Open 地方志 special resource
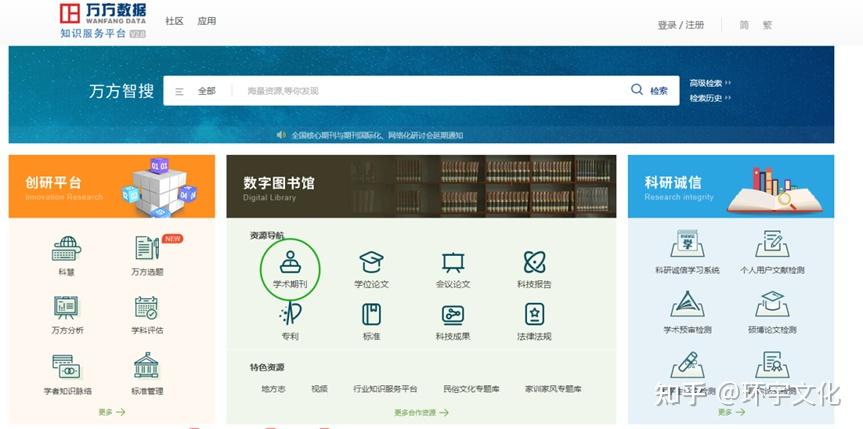The height and width of the screenshot is (429, 863). pyautogui.click(x=274, y=388)
